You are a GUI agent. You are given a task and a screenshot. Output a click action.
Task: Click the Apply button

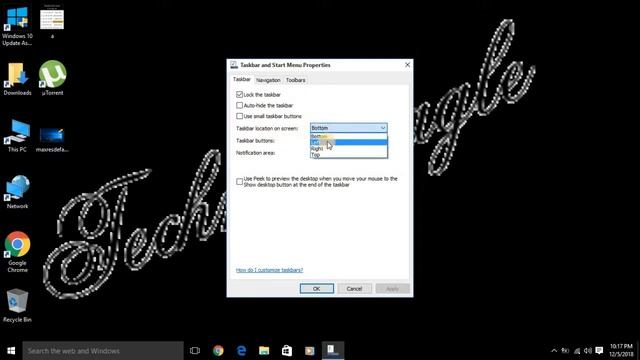[392, 289]
